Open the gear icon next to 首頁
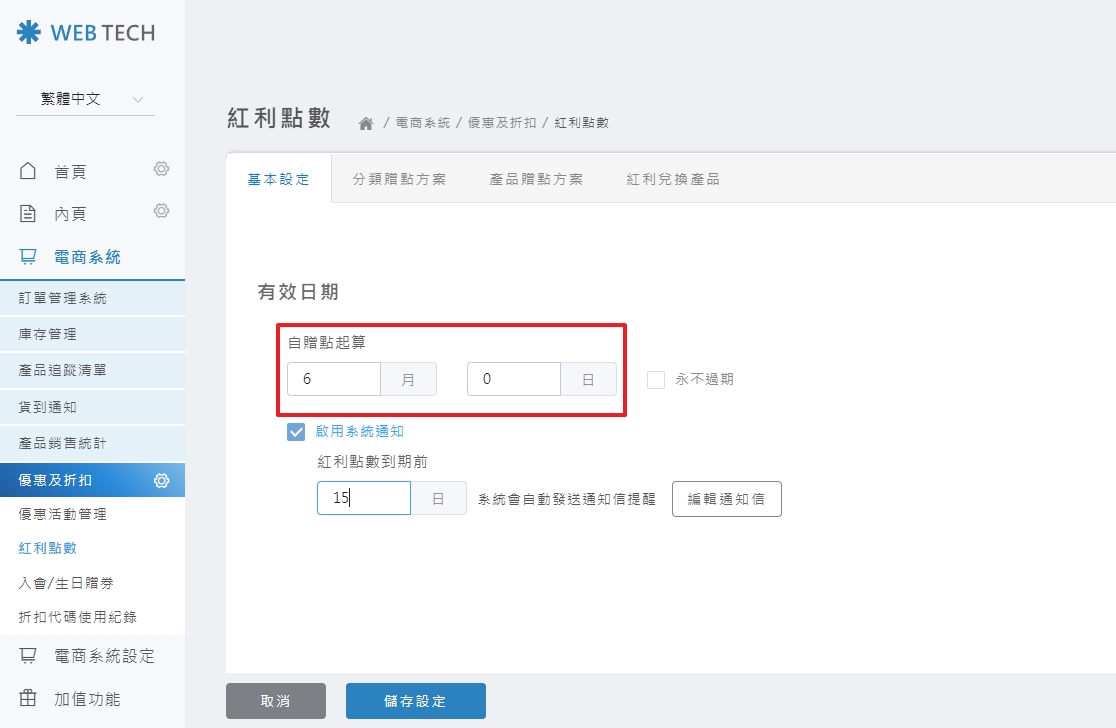 161,170
